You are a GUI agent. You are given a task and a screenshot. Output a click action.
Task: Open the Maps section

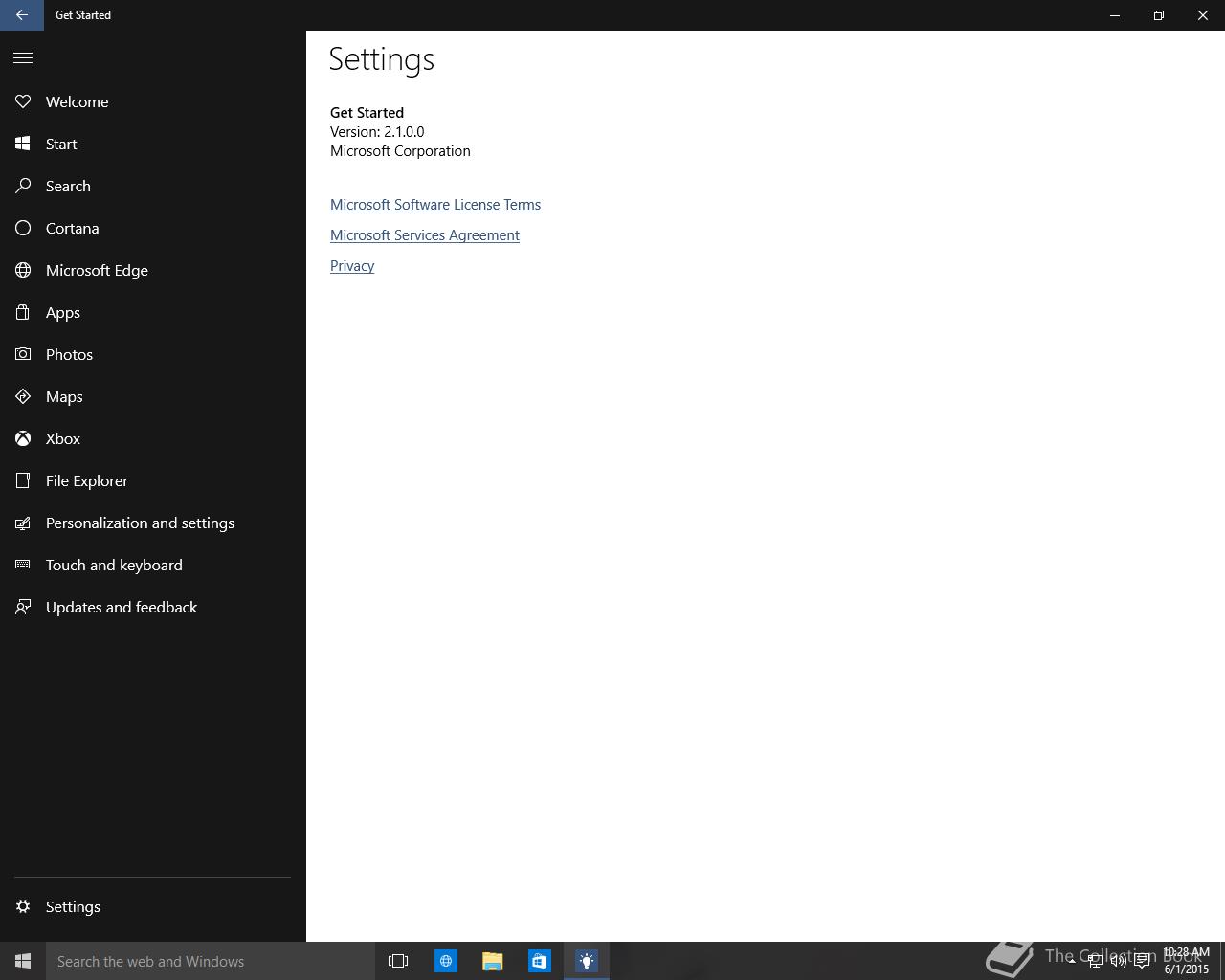(x=153, y=396)
